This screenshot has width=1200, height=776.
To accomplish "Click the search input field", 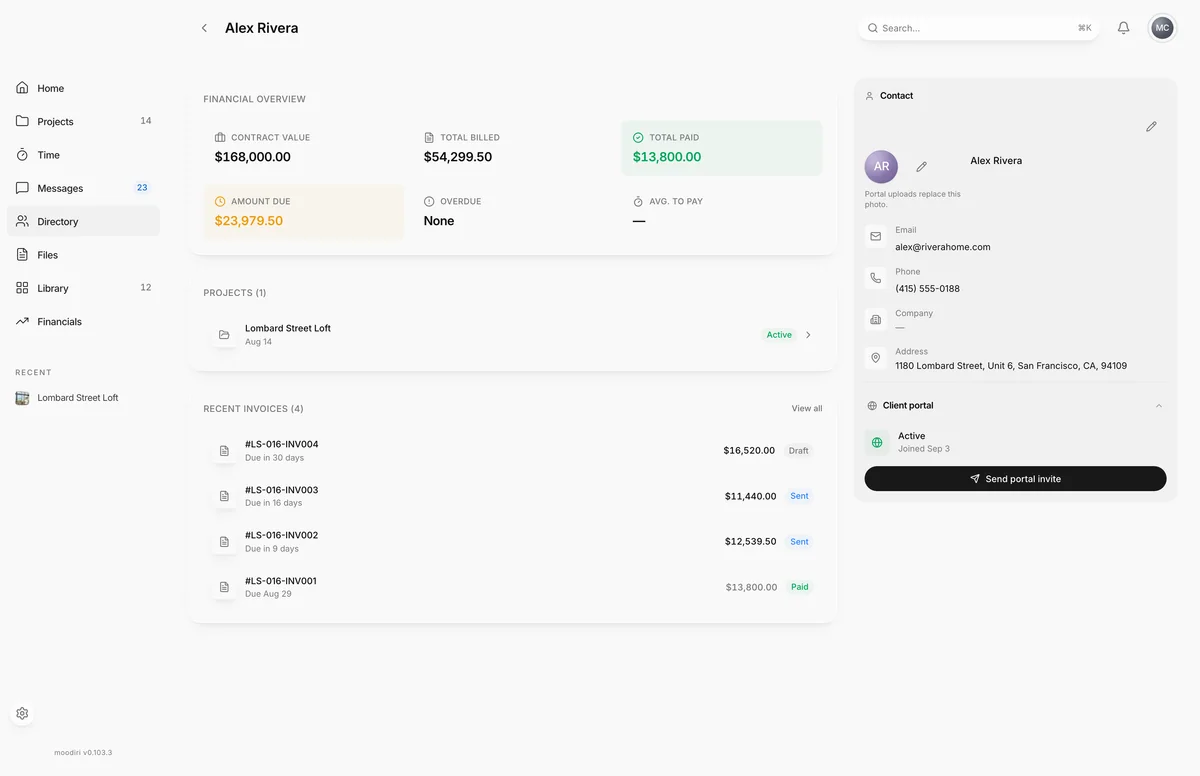I will pos(978,28).
